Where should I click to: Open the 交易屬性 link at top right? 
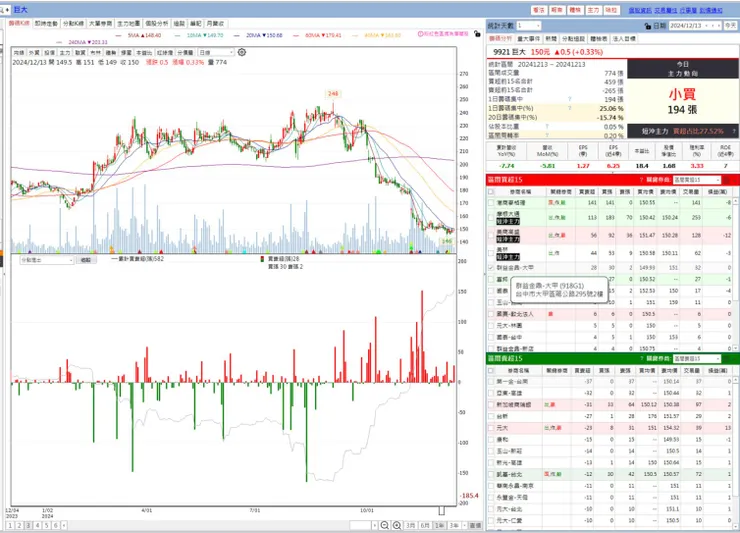tap(665, 10)
